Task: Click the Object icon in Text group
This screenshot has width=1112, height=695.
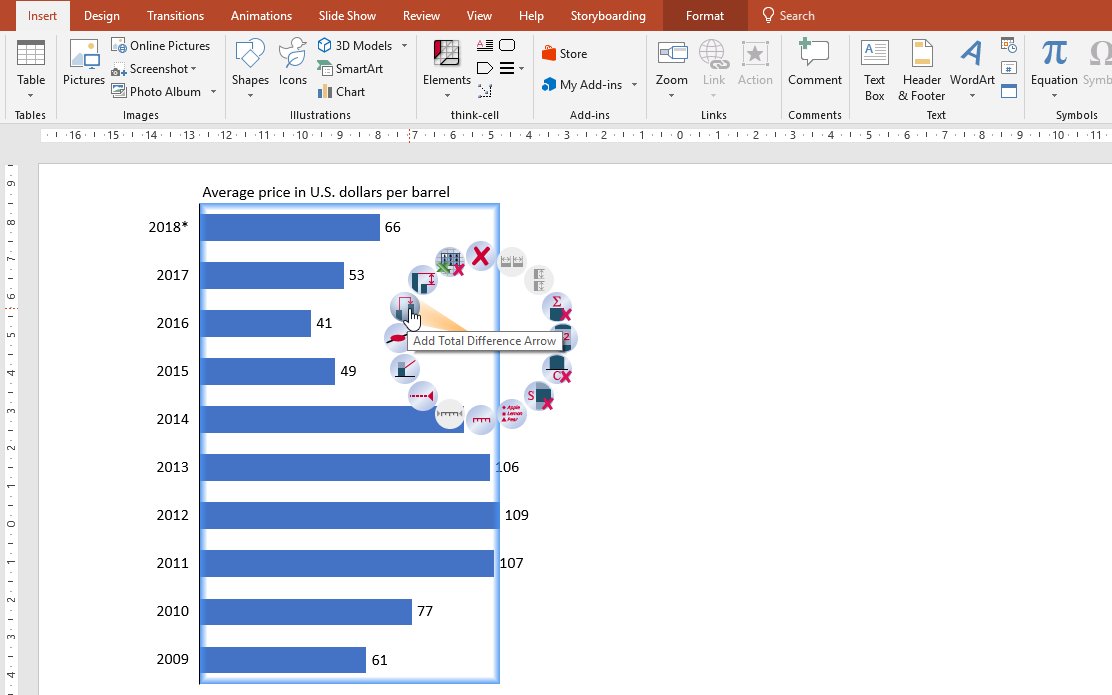Action: point(1009,91)
